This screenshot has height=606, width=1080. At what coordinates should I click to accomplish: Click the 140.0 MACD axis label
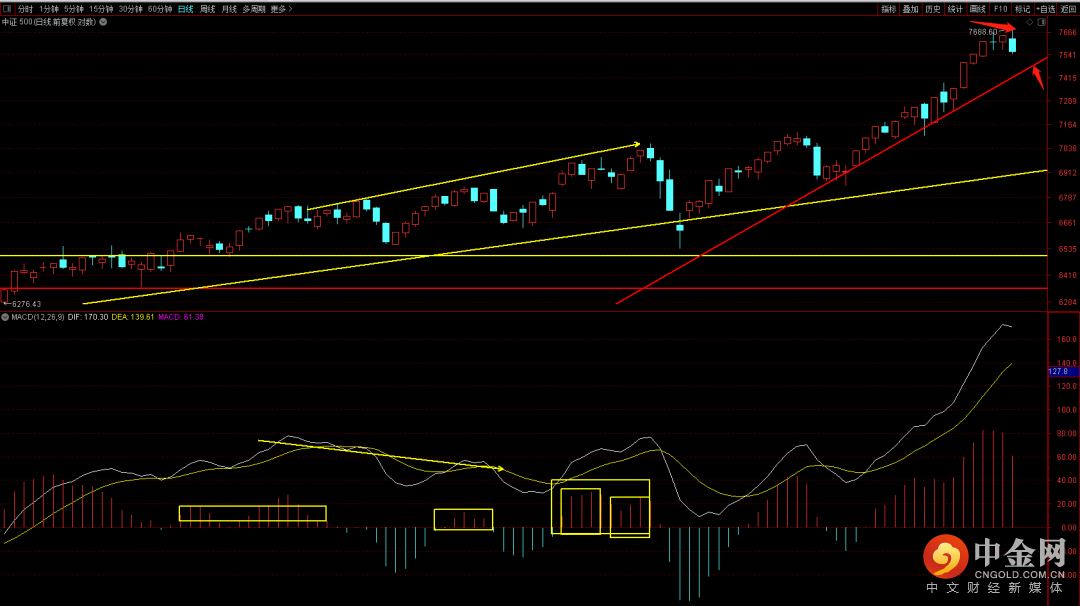pos(1068,363)
